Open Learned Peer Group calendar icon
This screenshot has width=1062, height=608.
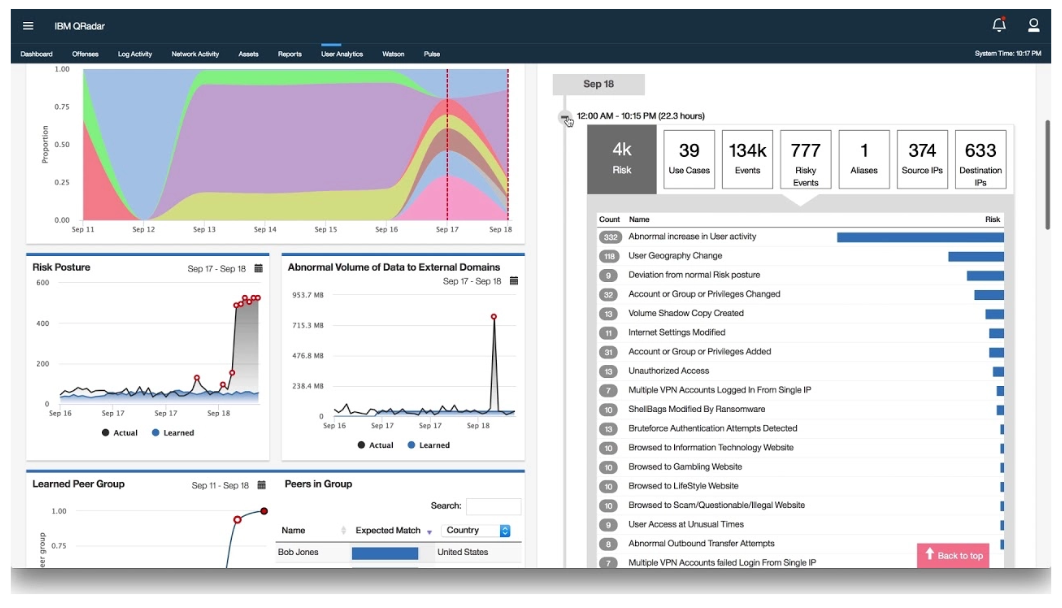point(262,485)
